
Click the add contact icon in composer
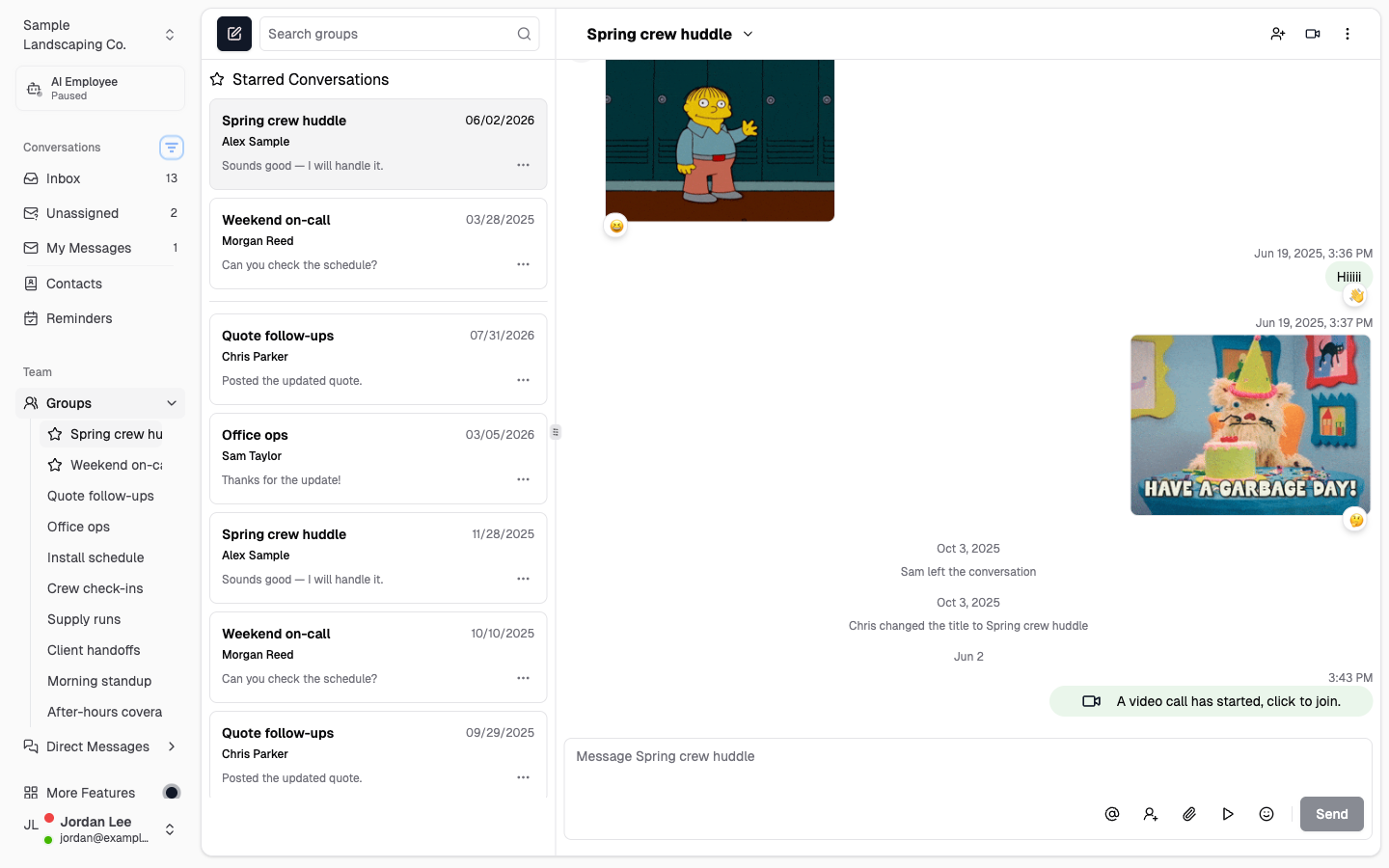pos(1151,814)
